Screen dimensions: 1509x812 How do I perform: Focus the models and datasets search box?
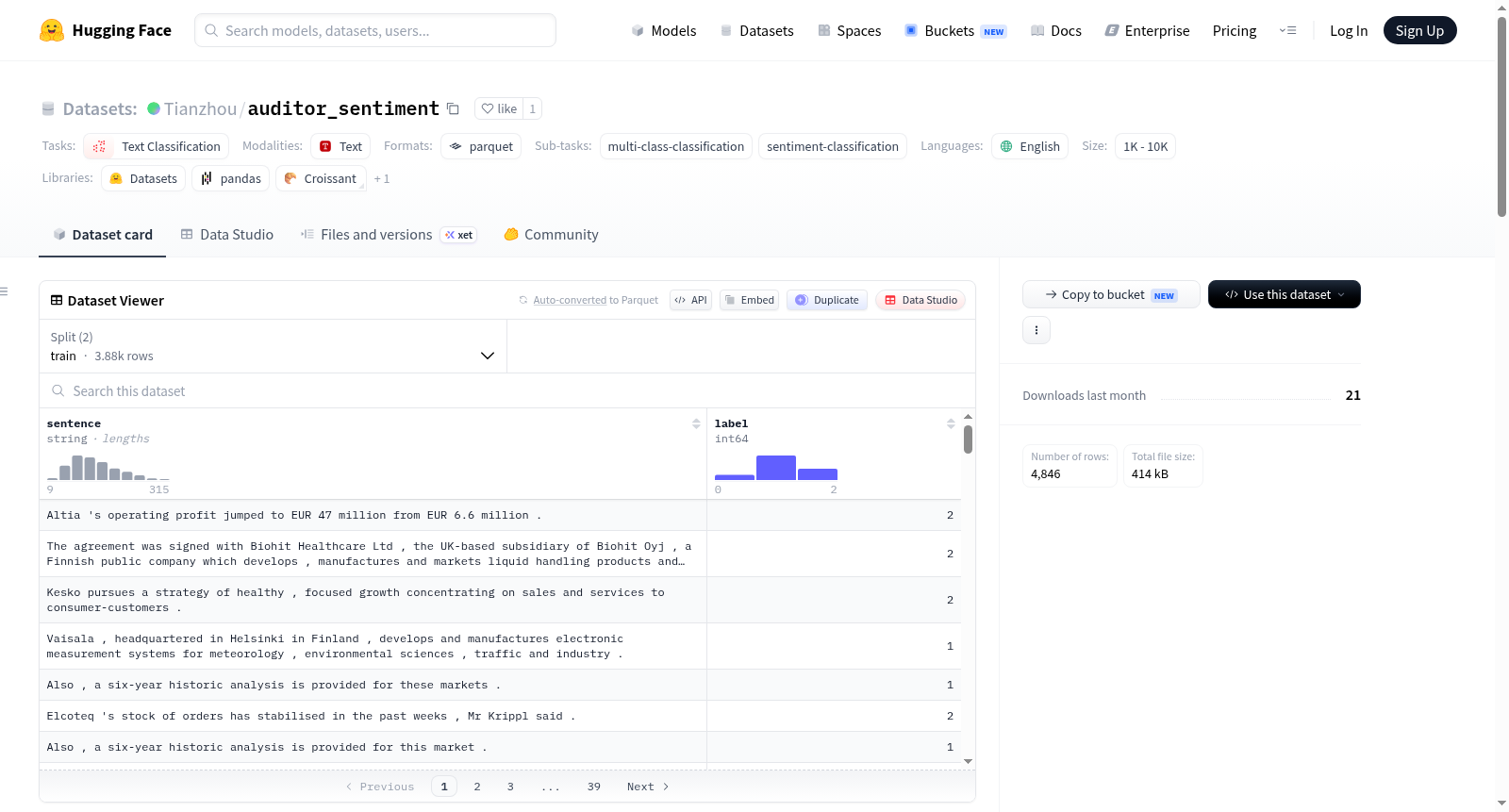[x=375, y=30]
